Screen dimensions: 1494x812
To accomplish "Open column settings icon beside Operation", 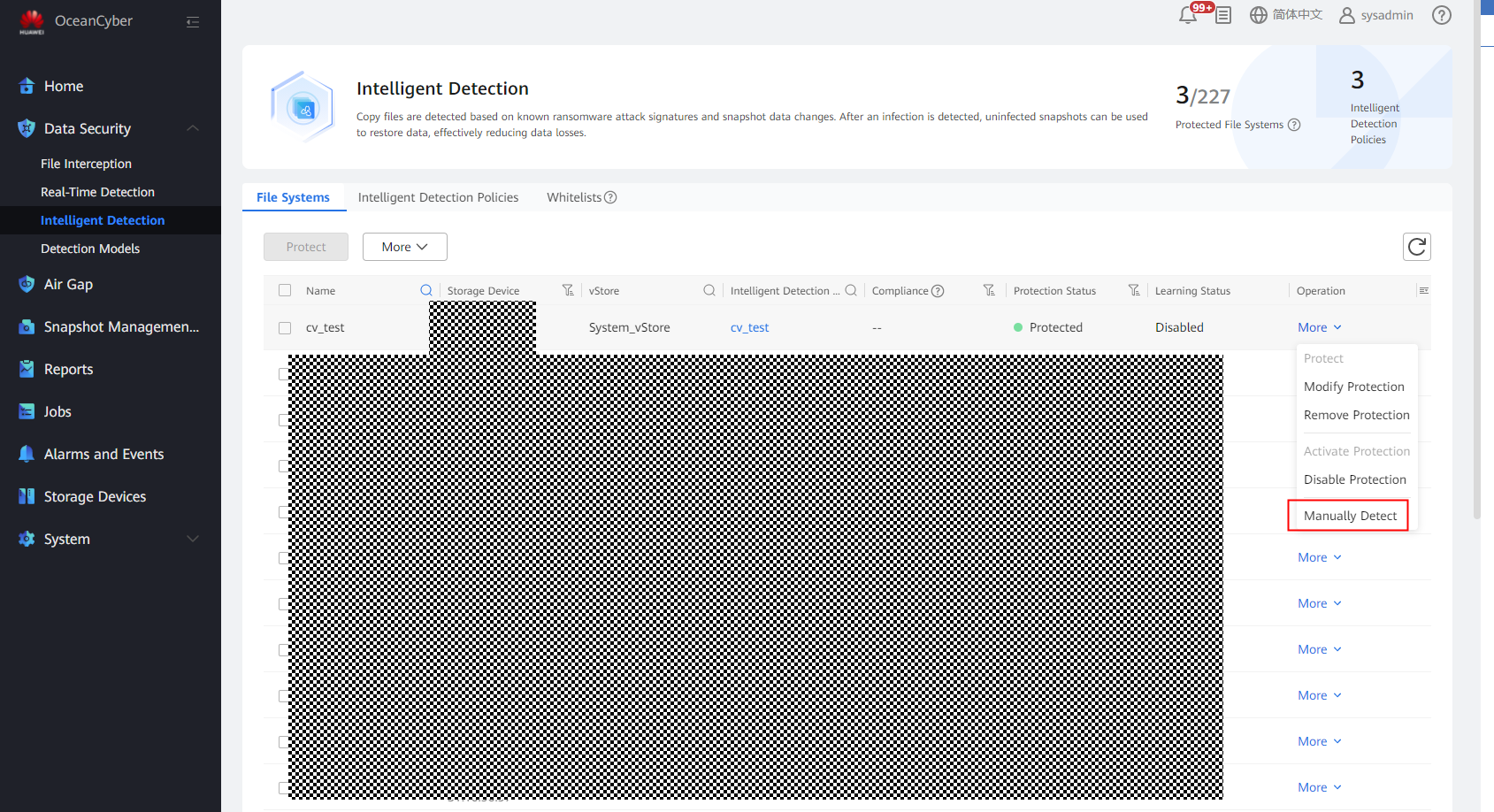I will point(1423,290).
